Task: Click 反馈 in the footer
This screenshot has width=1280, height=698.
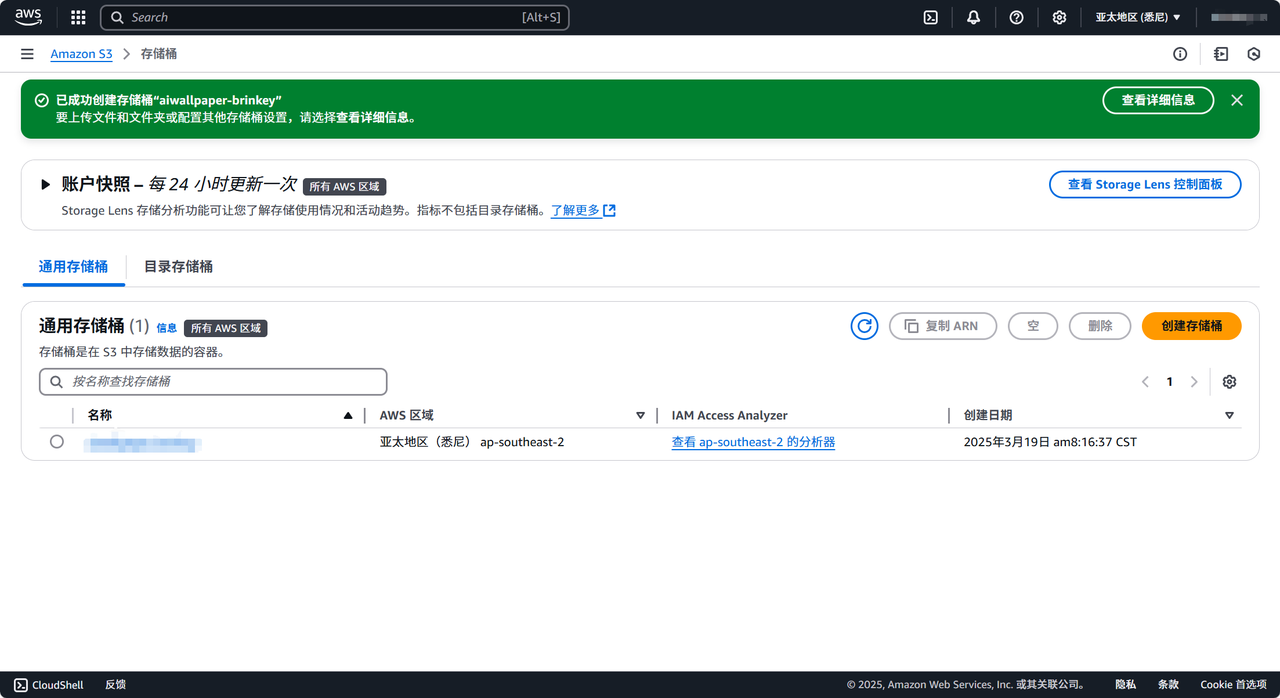Action: 115,685
